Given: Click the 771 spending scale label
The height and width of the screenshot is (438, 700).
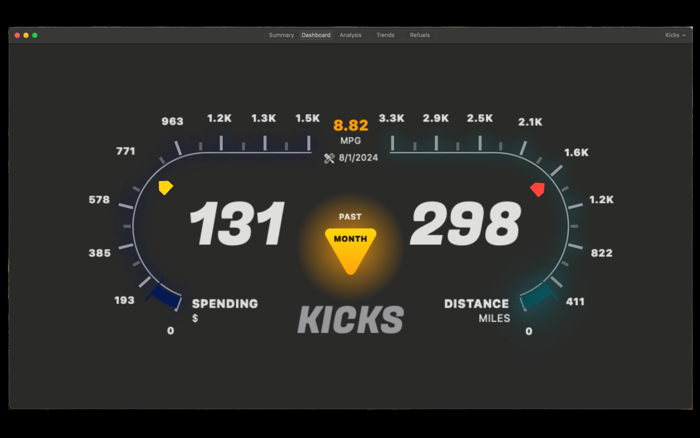Looking at the screenshot, I should pyautogui.click(x=125, y=151).
